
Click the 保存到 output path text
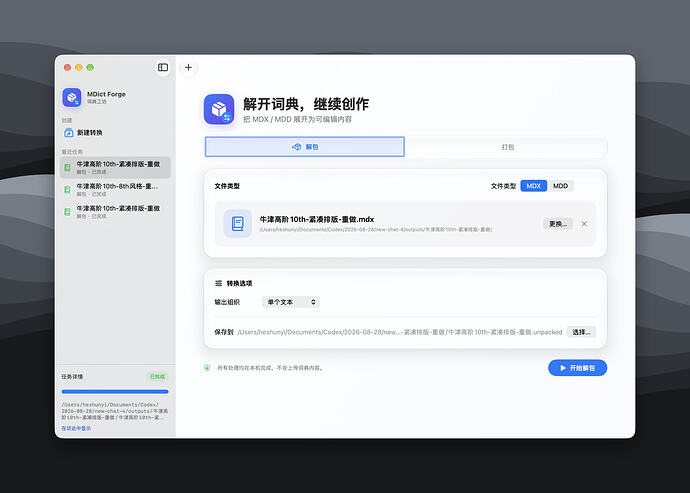400,332
